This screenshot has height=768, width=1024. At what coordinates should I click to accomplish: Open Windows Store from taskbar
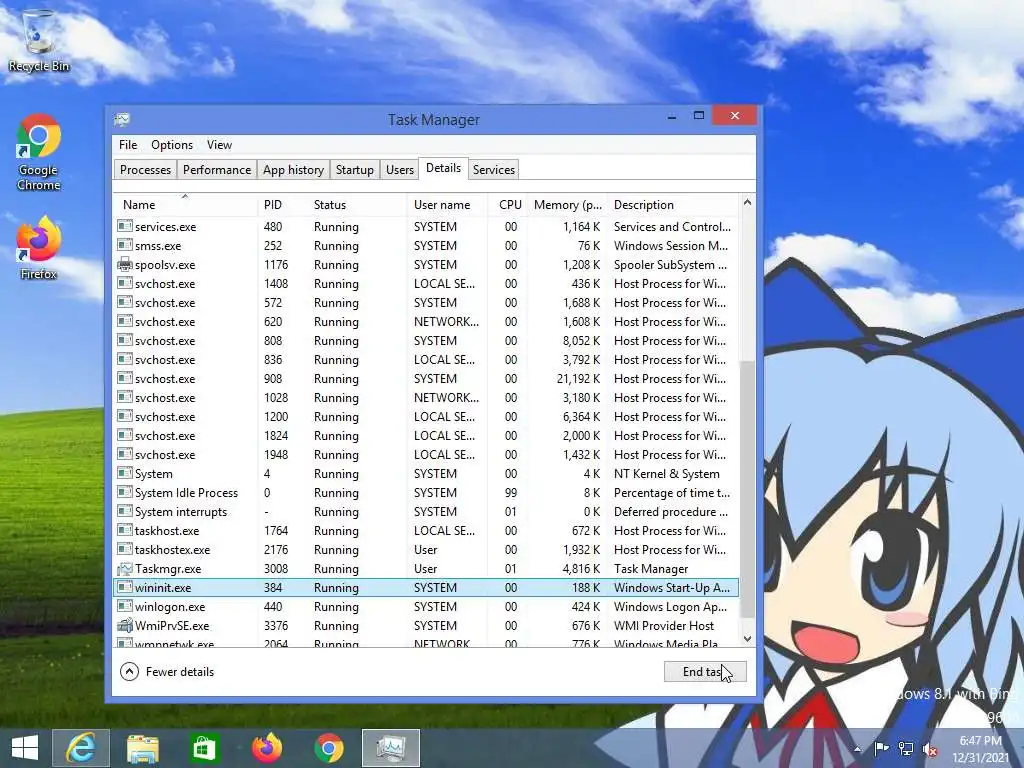(204, 748)
